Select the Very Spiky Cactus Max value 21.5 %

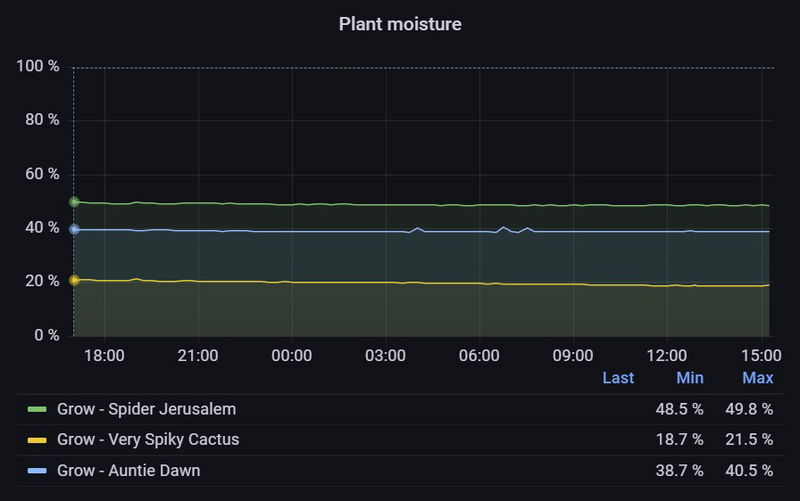pyautogui.click(x=749, y=440)
